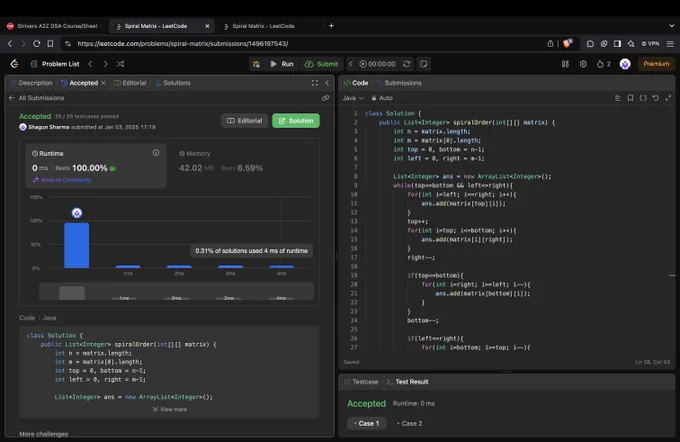Maximize the left panel fullscreen icon
The image size is (680, 442).
(315, 83)
